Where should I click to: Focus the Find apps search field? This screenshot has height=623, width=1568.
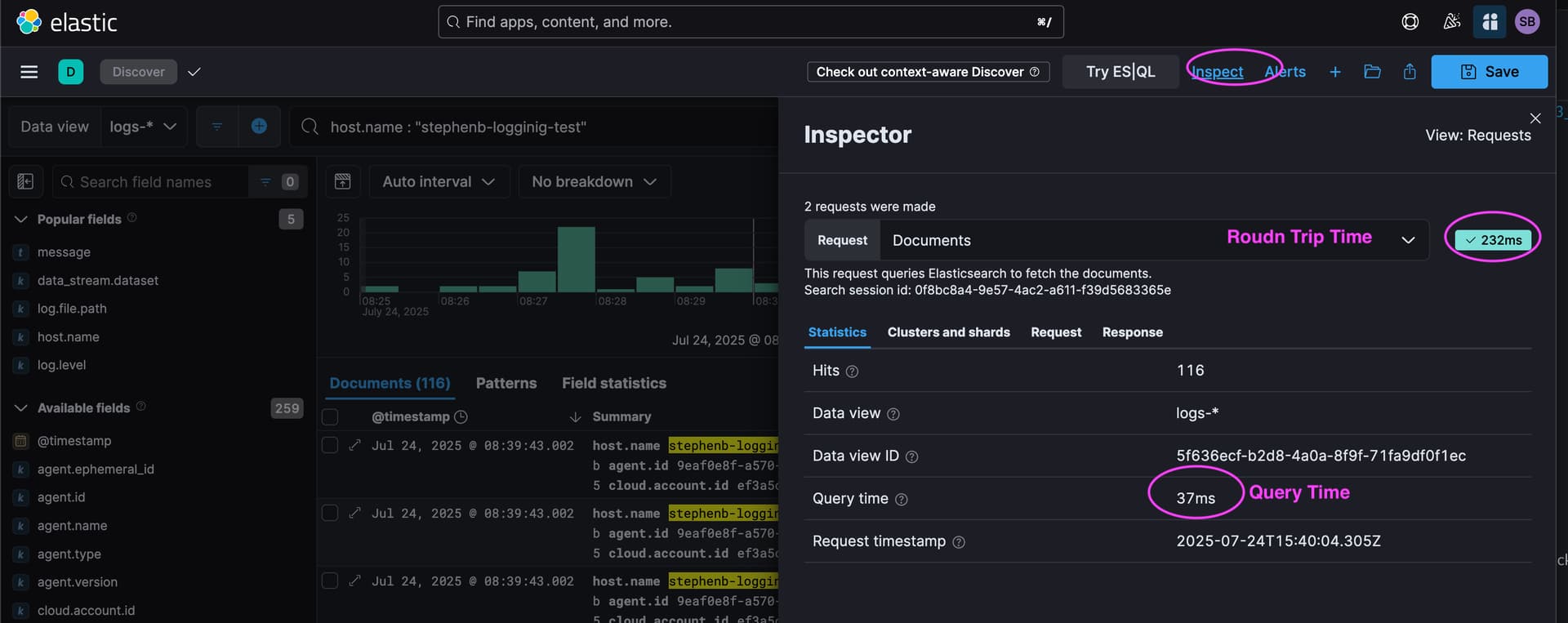click(751, 22)
